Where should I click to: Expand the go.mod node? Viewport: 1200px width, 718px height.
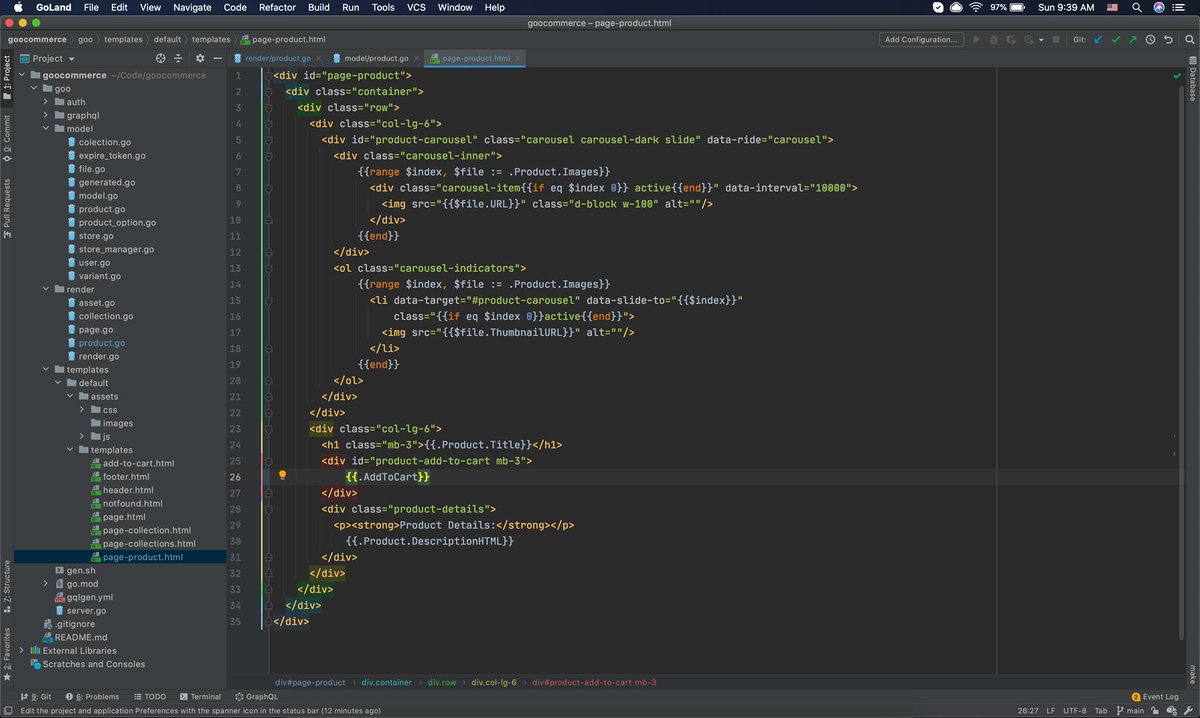[x=47, y=583]
